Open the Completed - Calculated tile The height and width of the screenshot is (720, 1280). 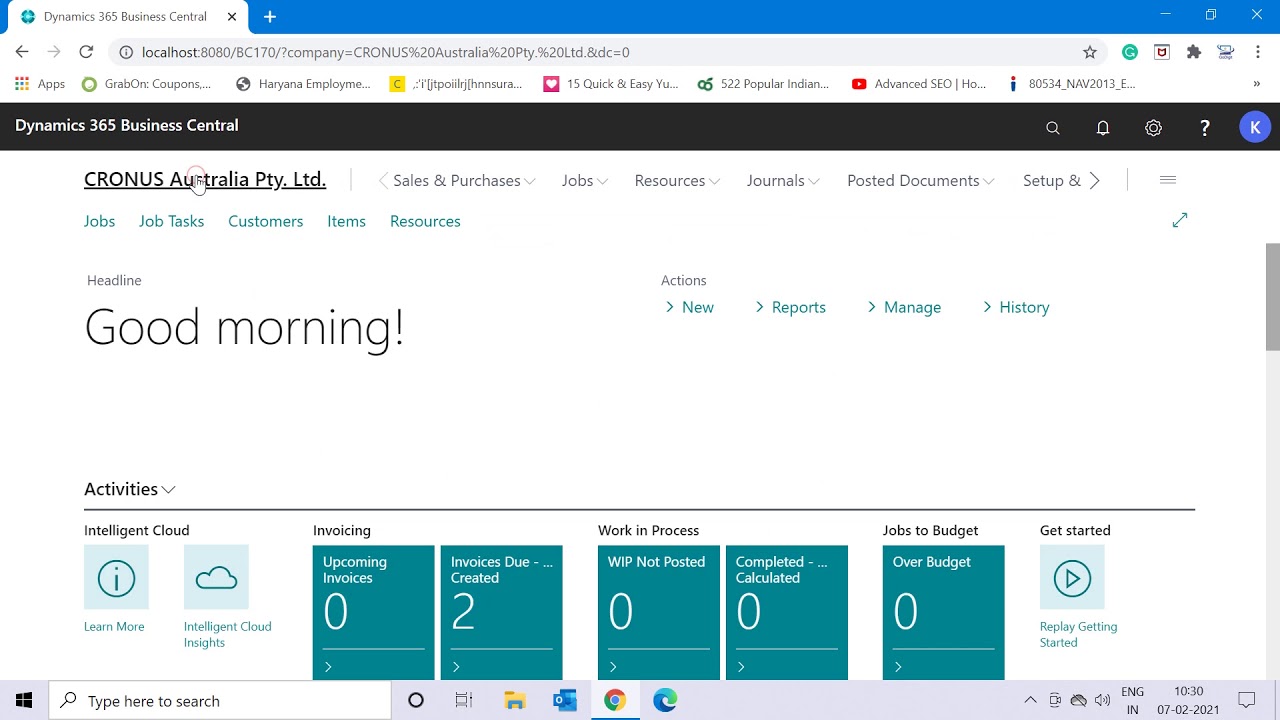coord(787,612)
